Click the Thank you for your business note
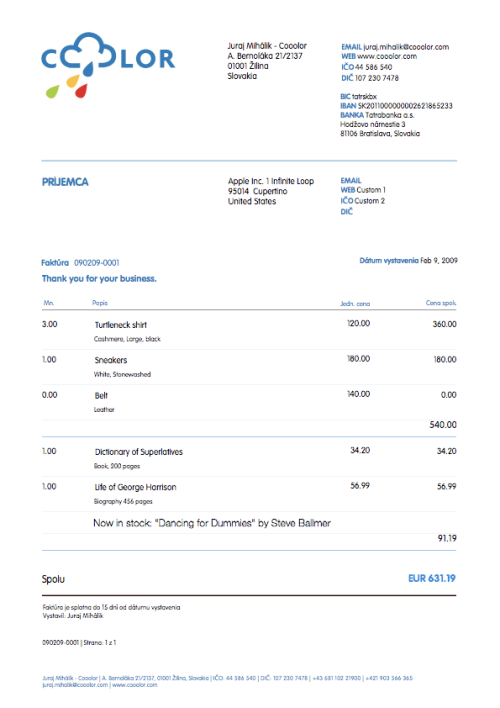Image resolution: width=500 pixels, height=708 pixels. point(99,279)
